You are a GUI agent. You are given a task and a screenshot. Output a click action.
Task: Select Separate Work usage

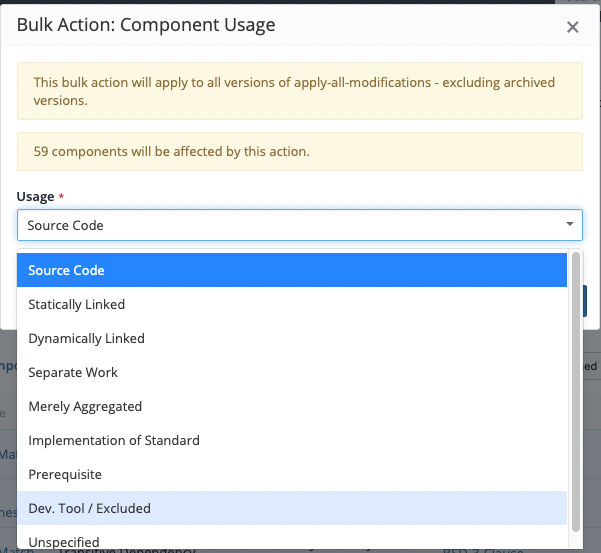coord(292,372)
